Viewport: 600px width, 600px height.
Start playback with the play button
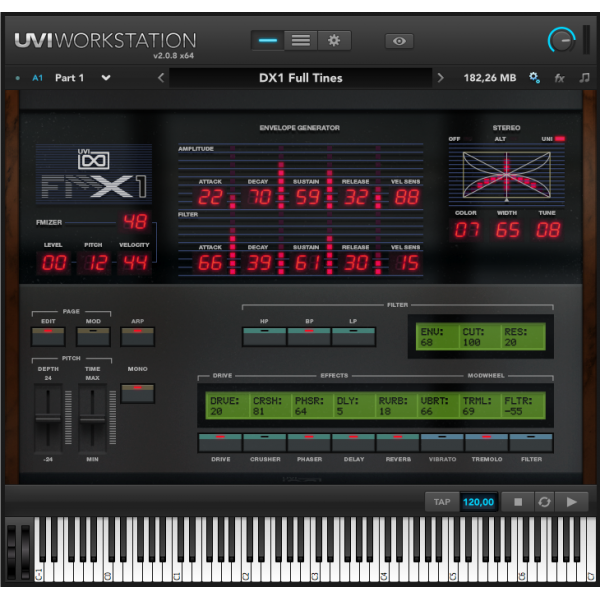572,502
